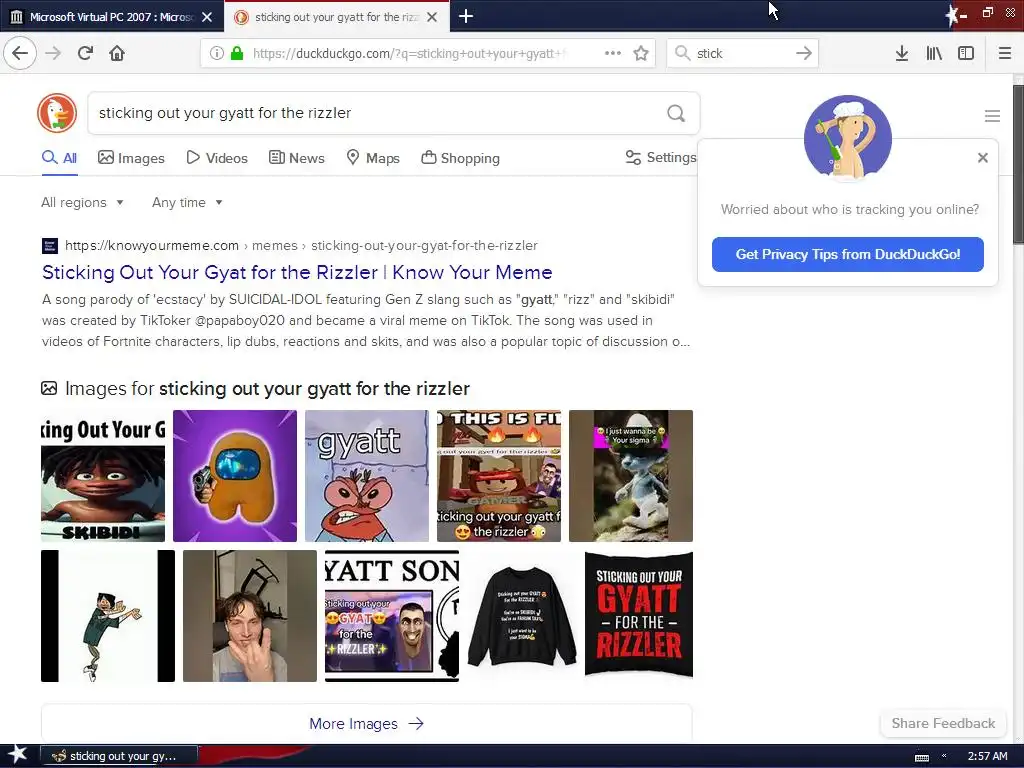The height and width of the screenshot is (768, 1024).
Task: Open the orange Among Us plush thumbnail
Action: pos(234,476)
